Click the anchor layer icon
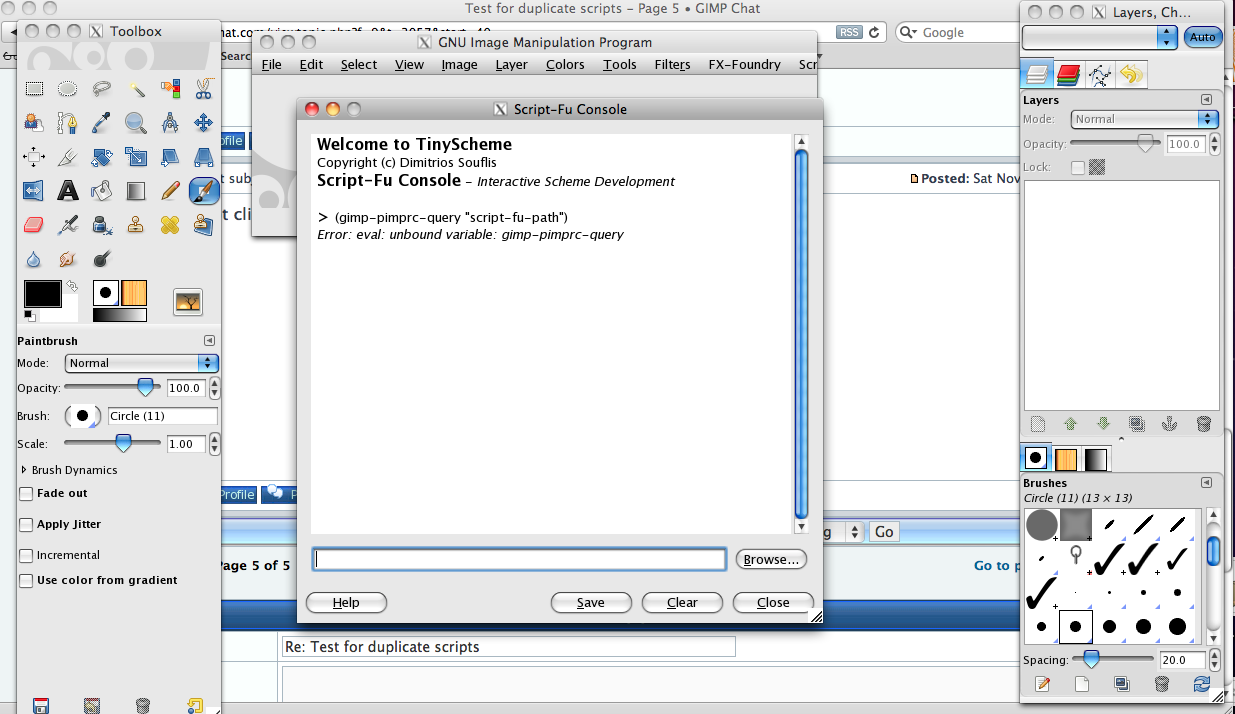Screen dimensions: 1235x714 click(x=1169, y=424)
